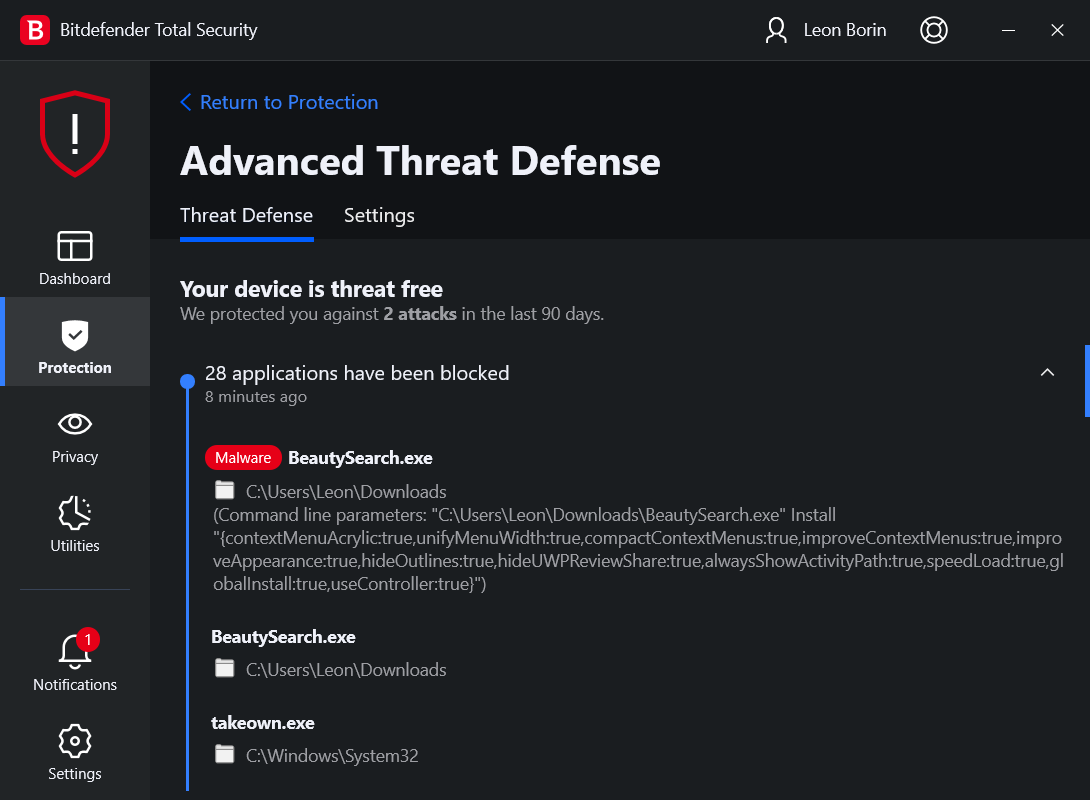The height and width of the screenshot is (800, 1090).
Task: Select Utilities in the sidebar
Action: click(x=75, y=524)
